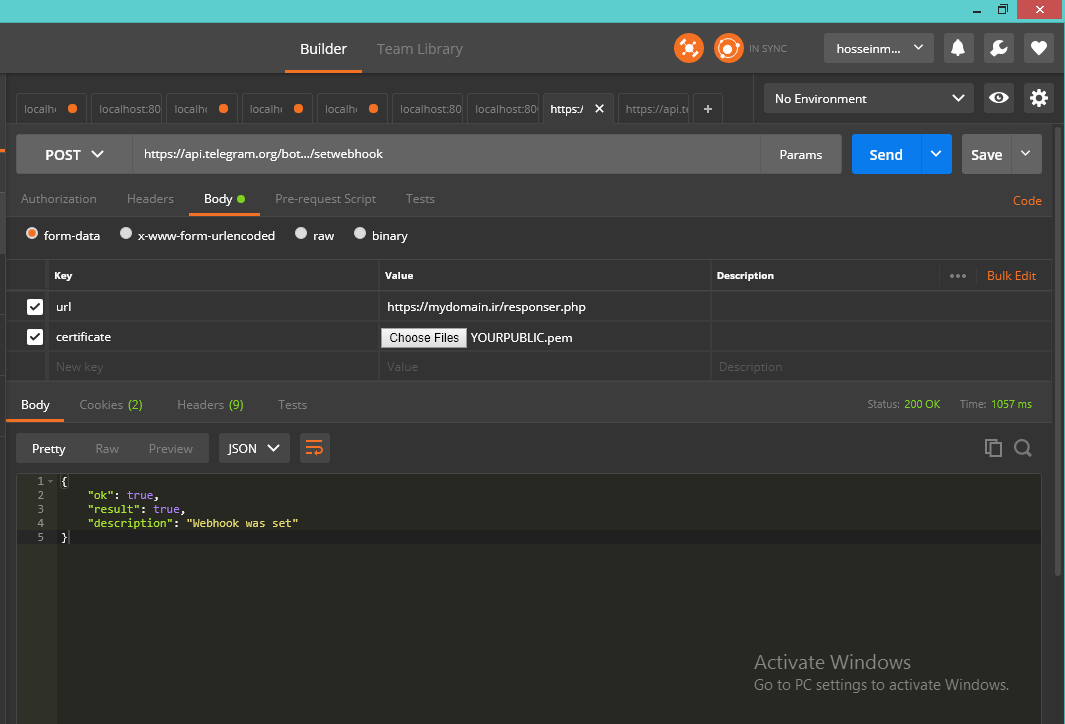Switch response view to Pretty
Screen dimensions: 1065x724
[49, 448]
